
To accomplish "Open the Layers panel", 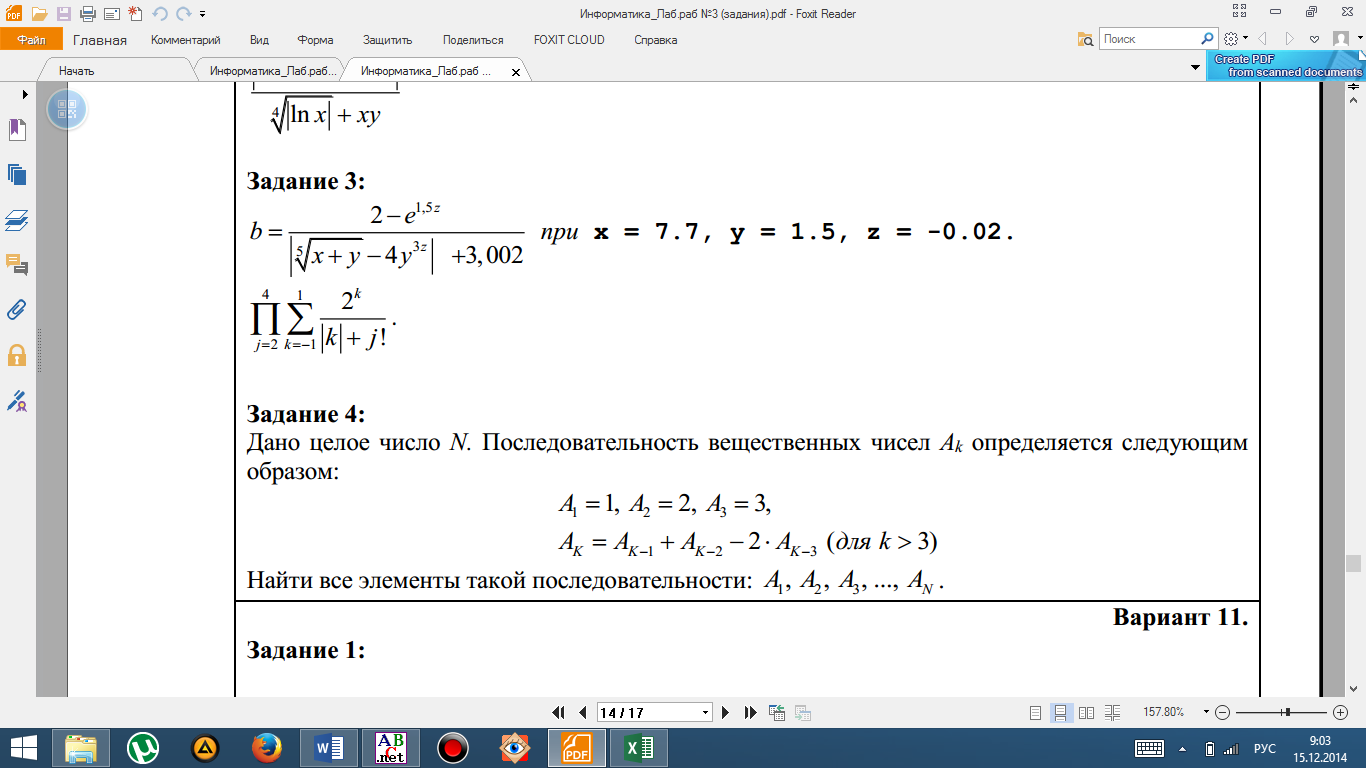I will (16, 219).
